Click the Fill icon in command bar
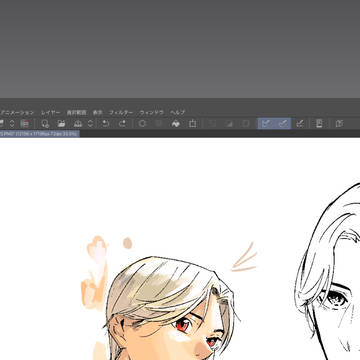This screenshot has width=360, height=360. (x=176, y=124)
